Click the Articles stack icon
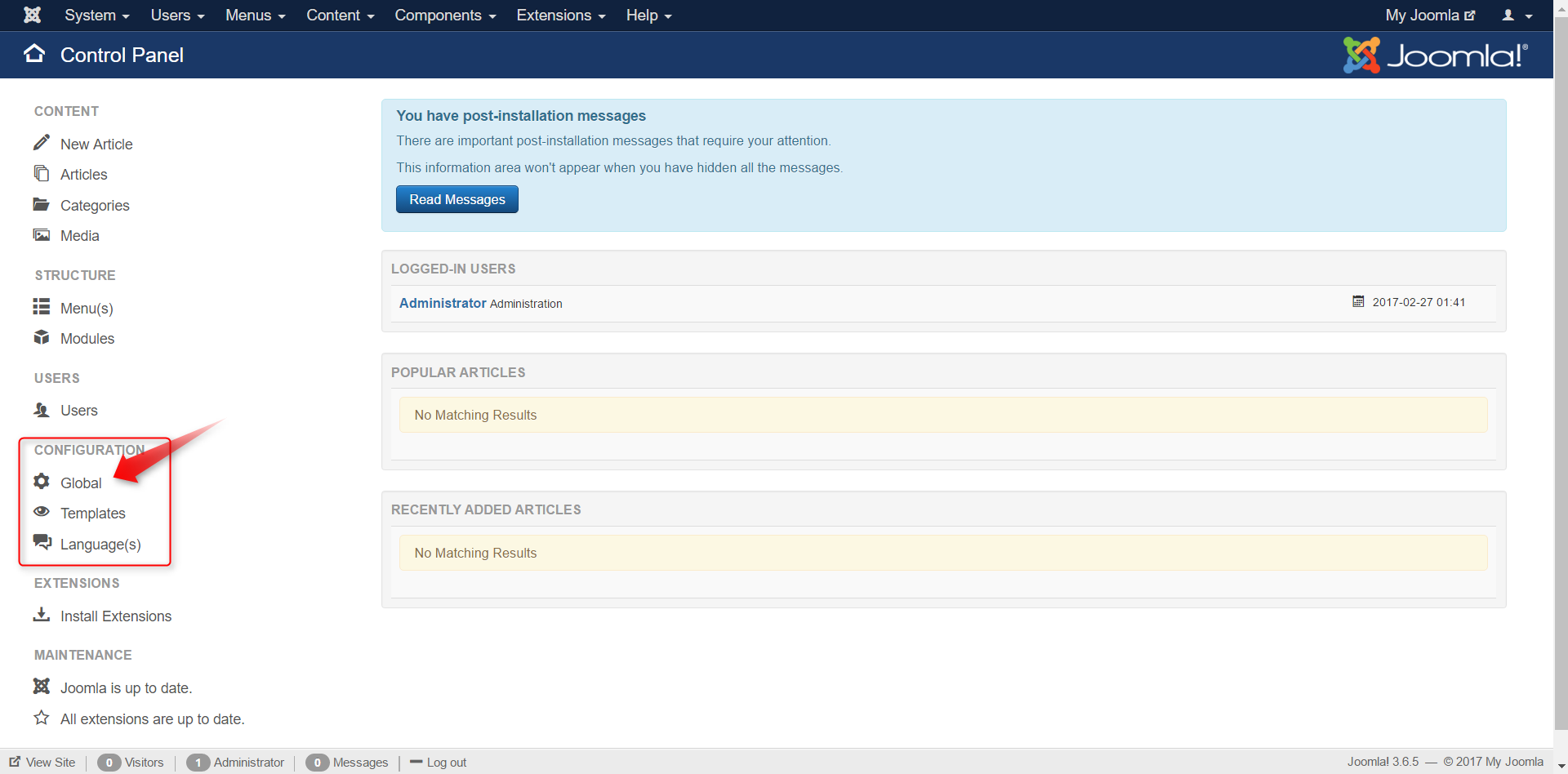This screenshot has width=1568, height=774. click(42, 173)
